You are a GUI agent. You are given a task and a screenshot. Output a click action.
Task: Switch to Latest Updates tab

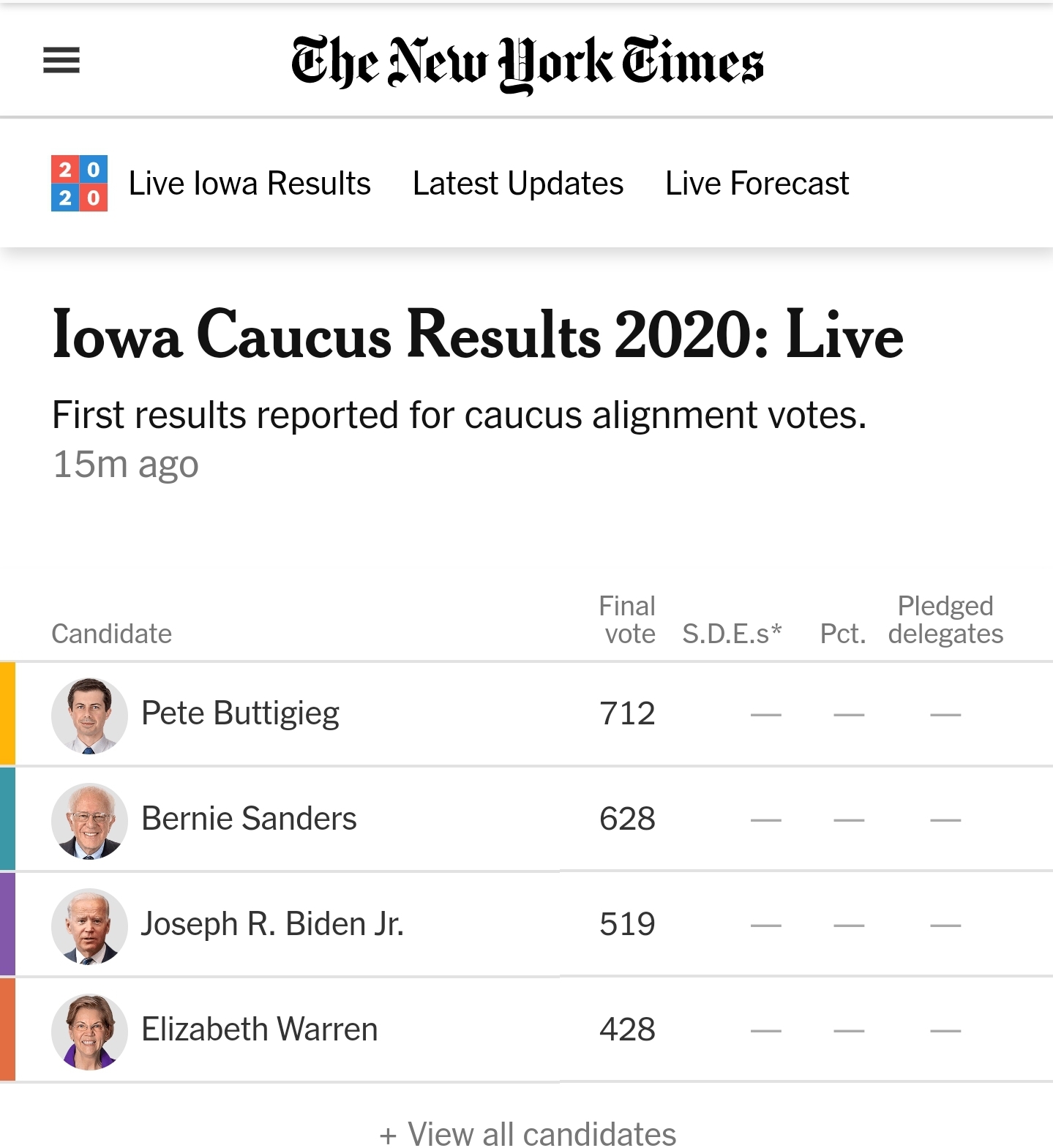(x=518, y=183)
